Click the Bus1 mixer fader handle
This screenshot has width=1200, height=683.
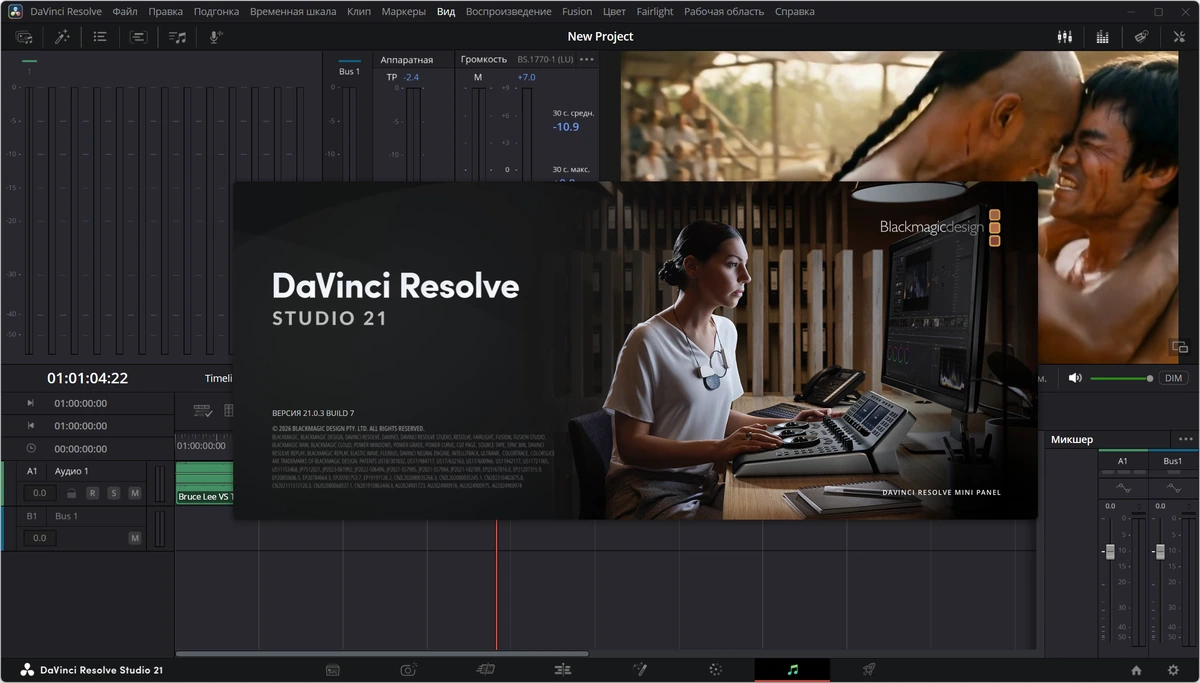click(1159, 552)
